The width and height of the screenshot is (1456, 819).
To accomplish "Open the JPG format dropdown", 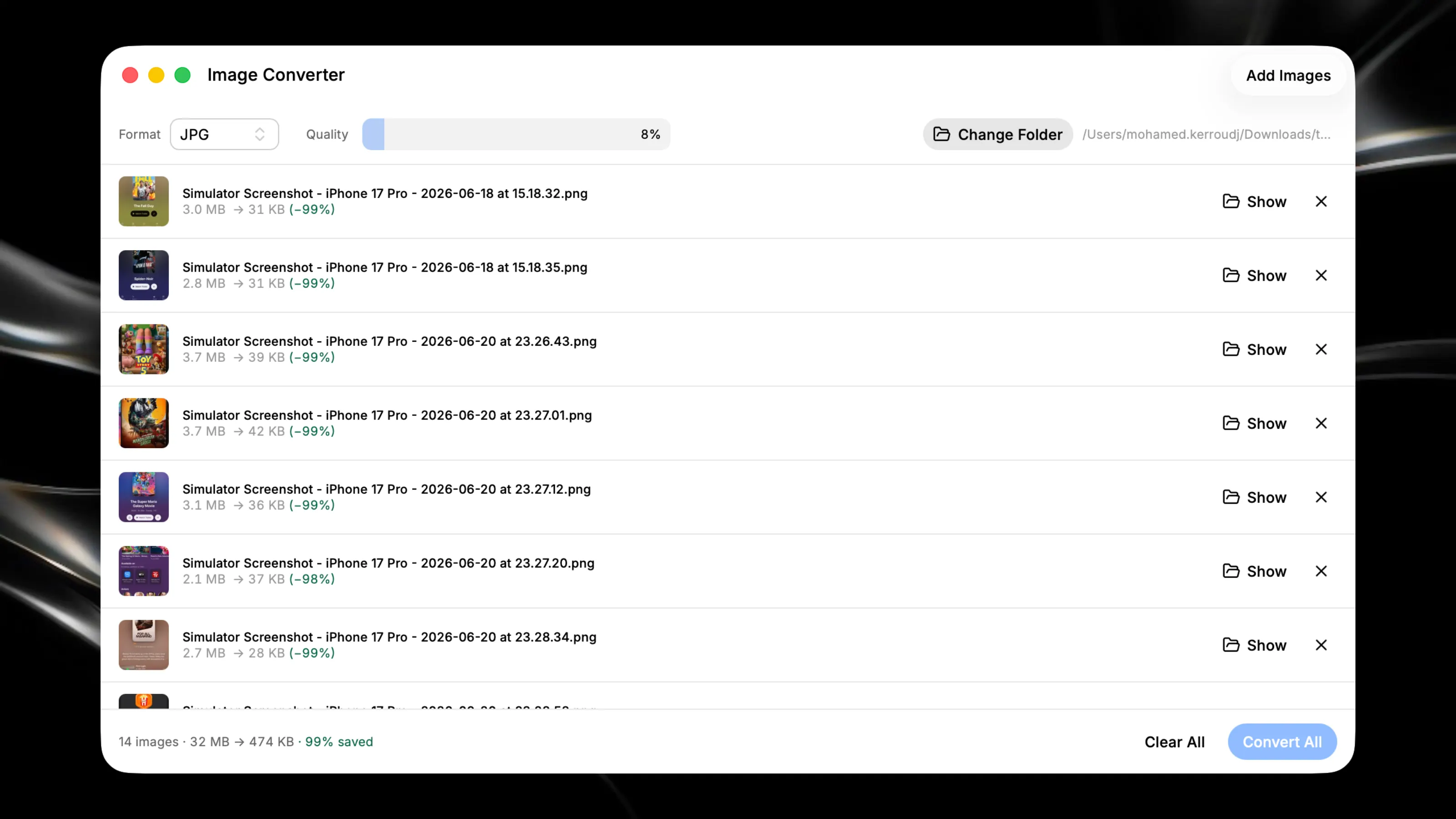I will point(224,134).
